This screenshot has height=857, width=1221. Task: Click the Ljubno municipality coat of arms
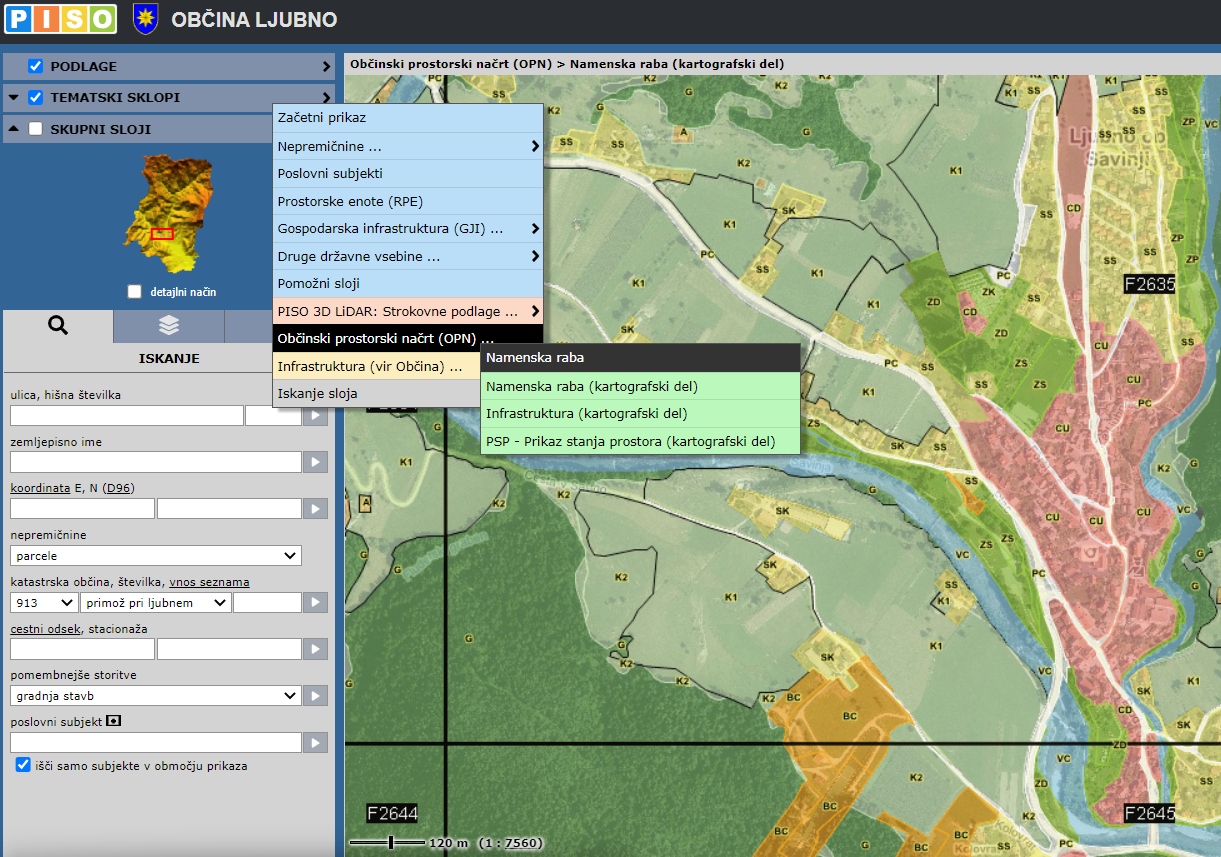pyautogui.click(x=145, y=19)
